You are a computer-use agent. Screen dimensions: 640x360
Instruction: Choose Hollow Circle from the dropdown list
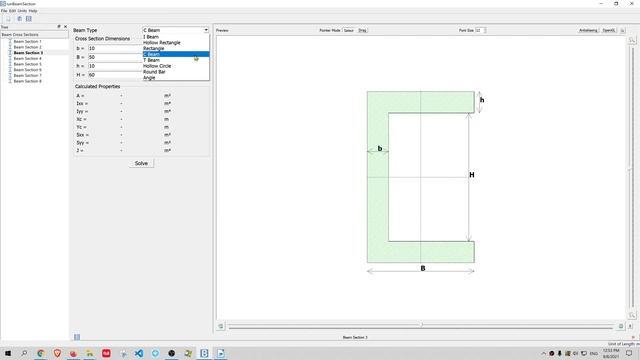coord(176,66)
